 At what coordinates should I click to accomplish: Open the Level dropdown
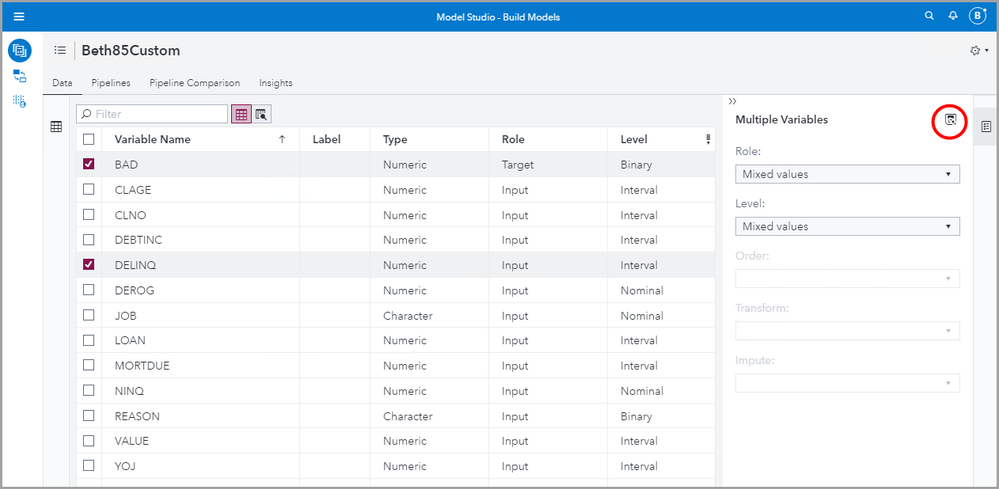[847, 227]
